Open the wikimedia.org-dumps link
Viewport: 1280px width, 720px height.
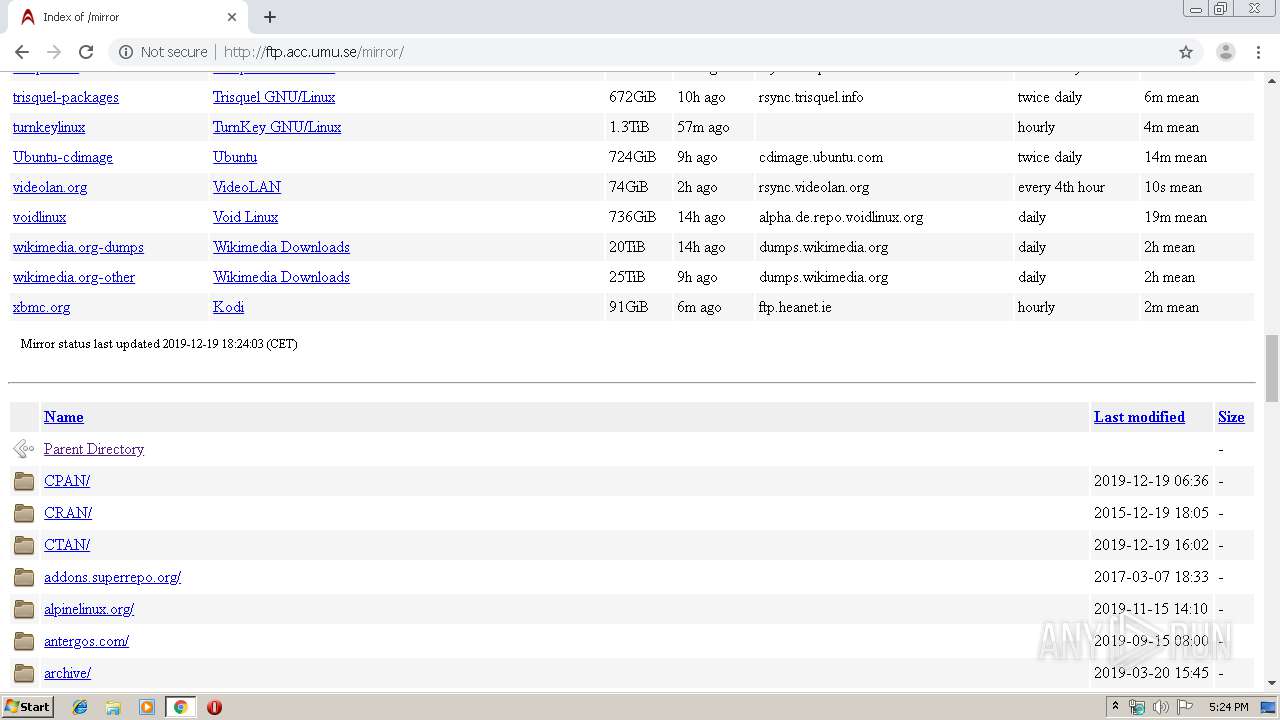[78, 247]
